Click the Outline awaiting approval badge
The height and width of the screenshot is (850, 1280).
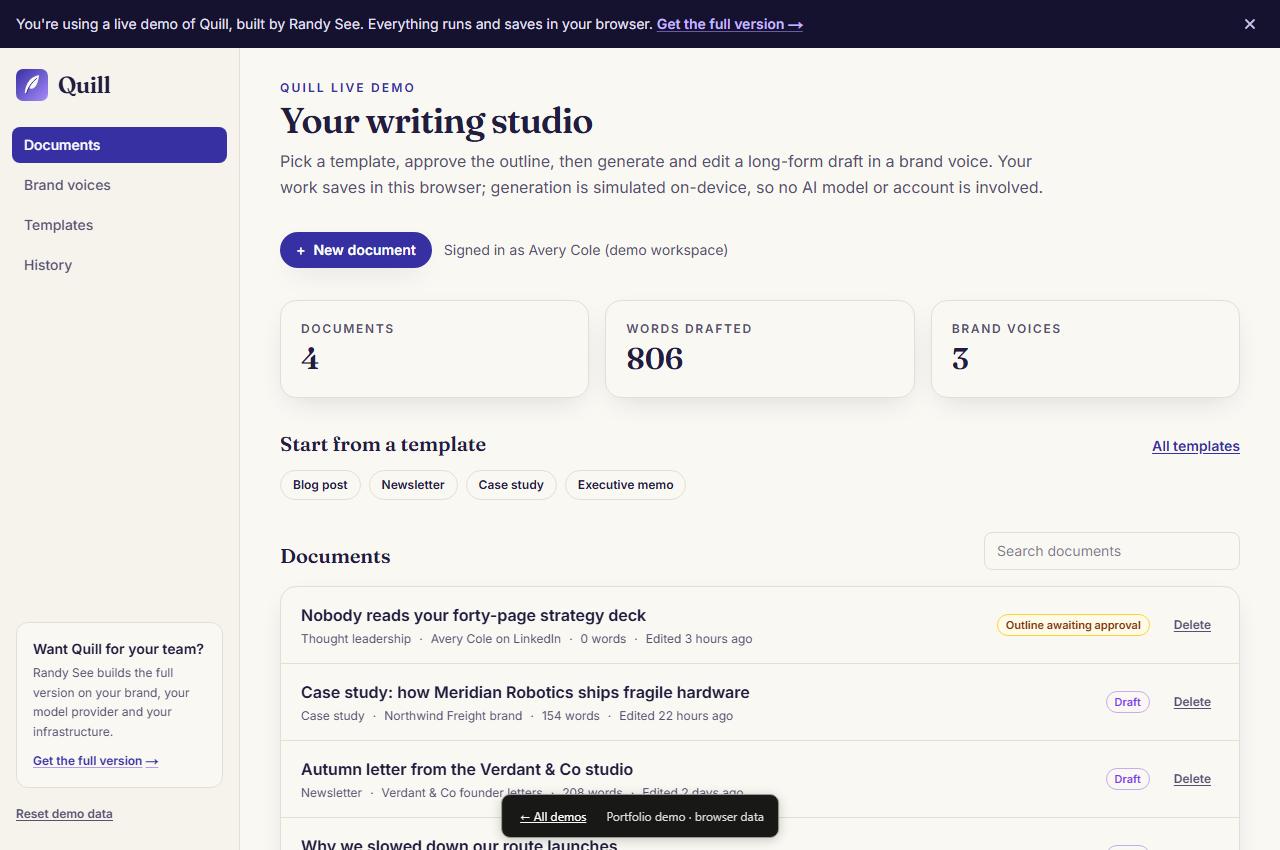pyautogui.click(x=1073, y=625)
